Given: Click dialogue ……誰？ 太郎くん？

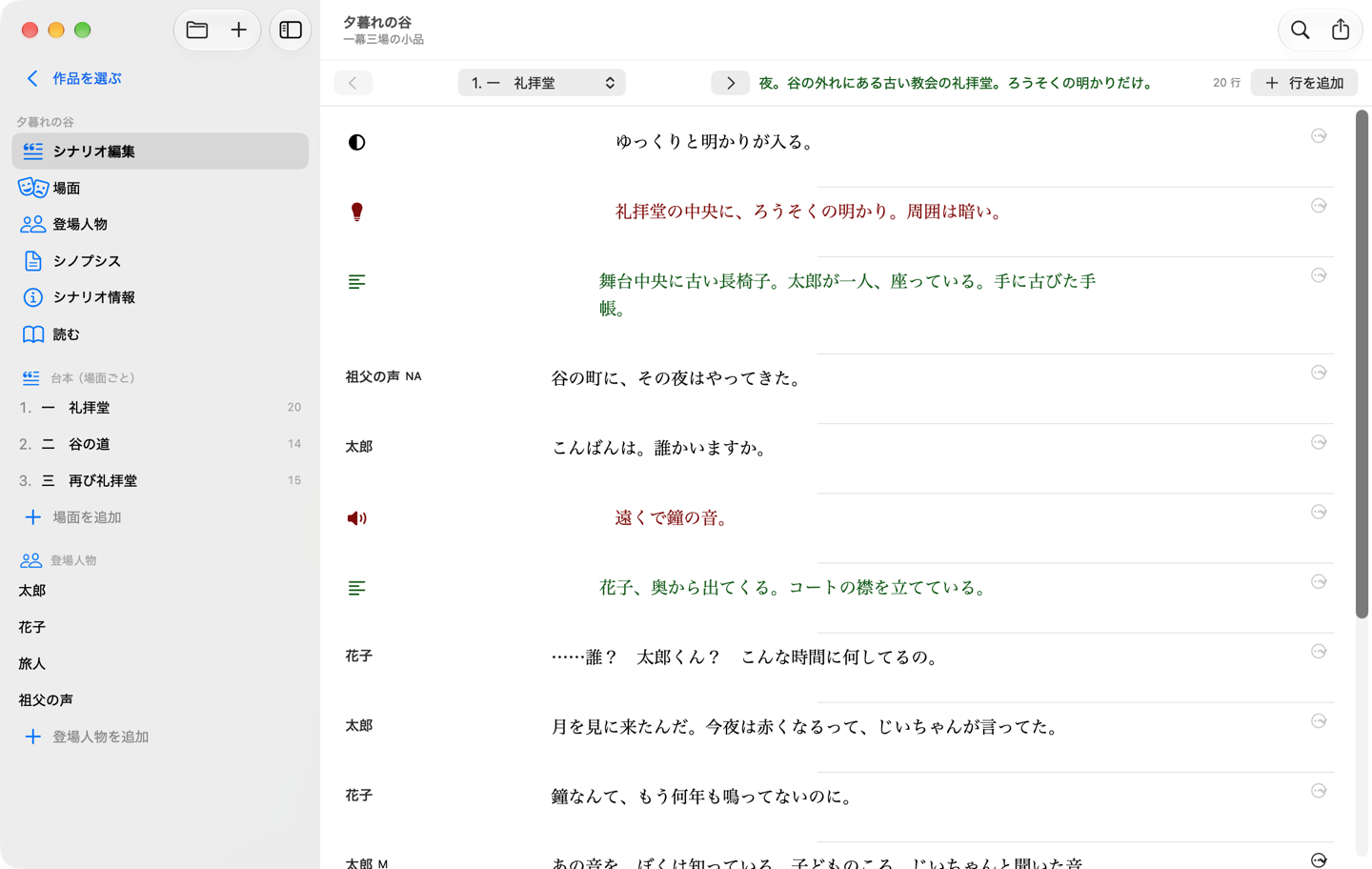Looking at the screenshot, I should 748,657.
